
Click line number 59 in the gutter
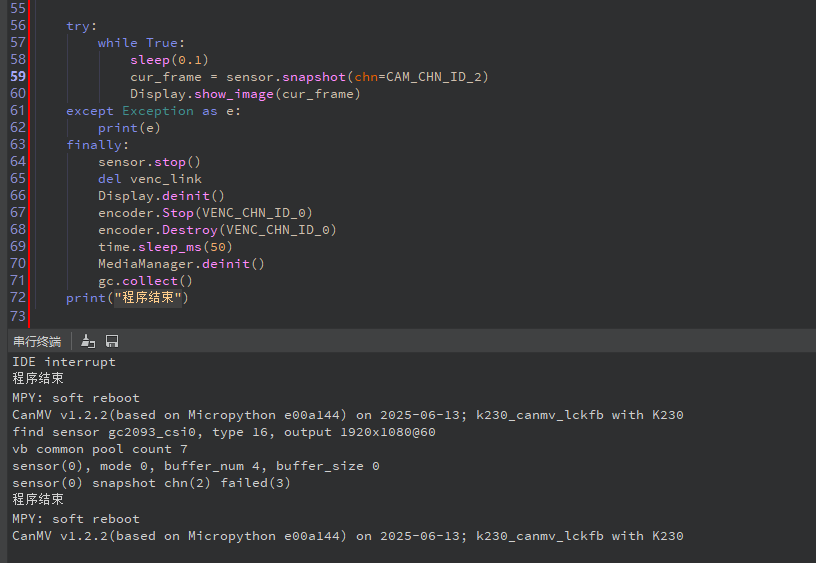coord(18,76)
